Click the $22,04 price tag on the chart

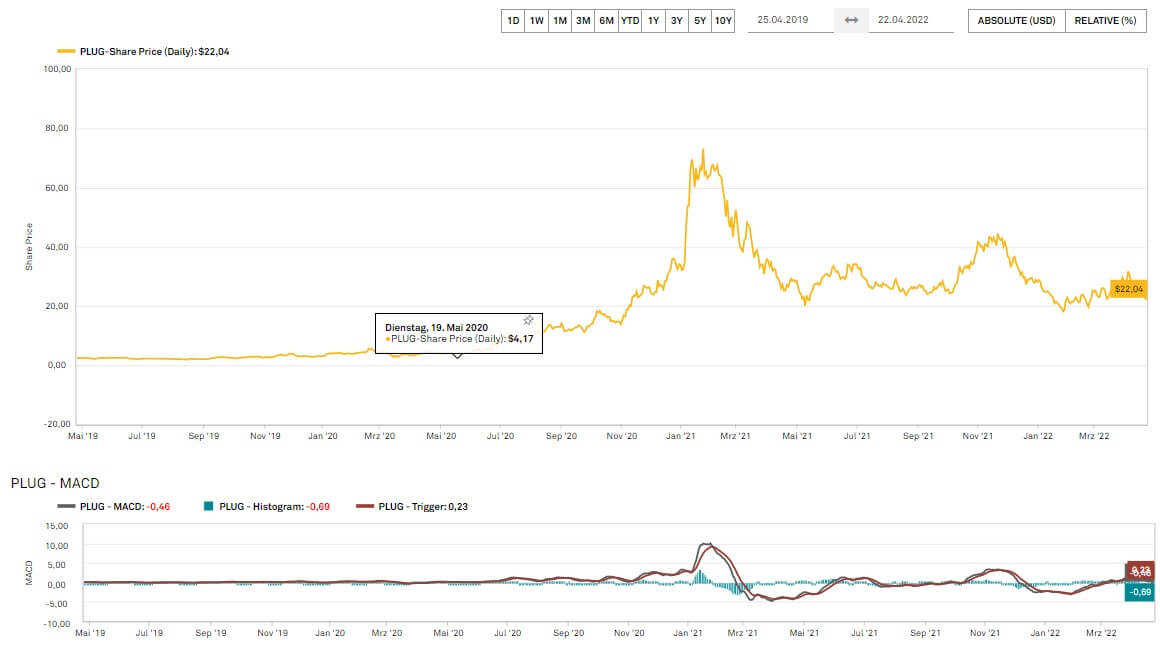coord(1128,289)
